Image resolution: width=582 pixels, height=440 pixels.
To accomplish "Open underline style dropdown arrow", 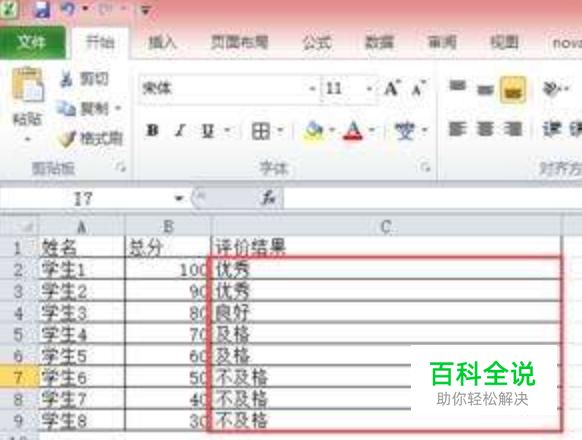I will point(227,131).
